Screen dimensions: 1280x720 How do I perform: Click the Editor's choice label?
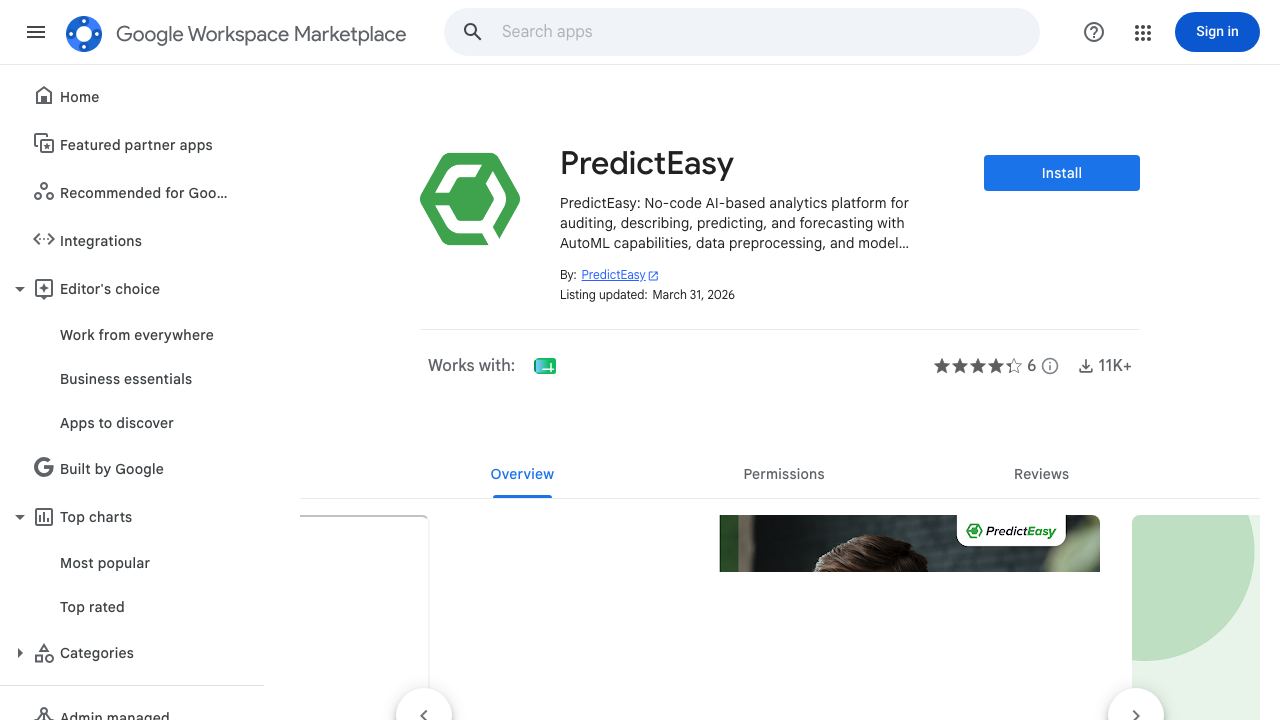point(110,289)
